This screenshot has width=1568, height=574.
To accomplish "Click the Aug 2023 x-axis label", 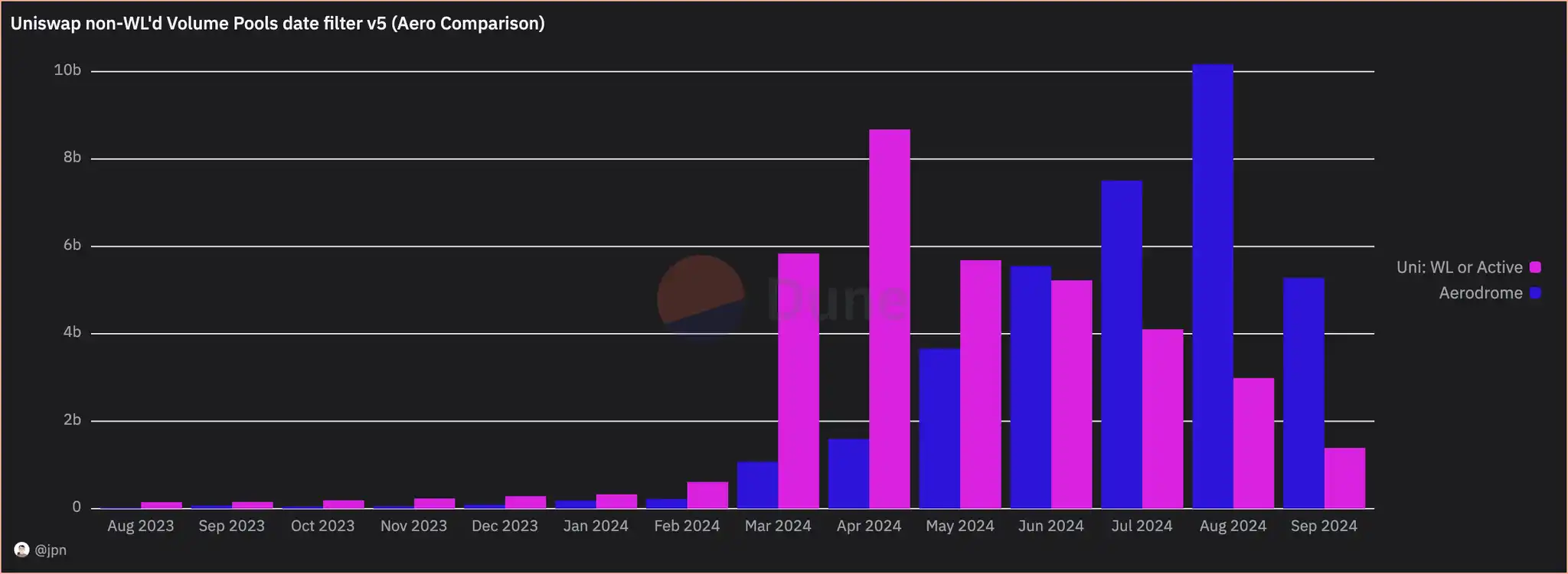I will [x=140, y=526].
